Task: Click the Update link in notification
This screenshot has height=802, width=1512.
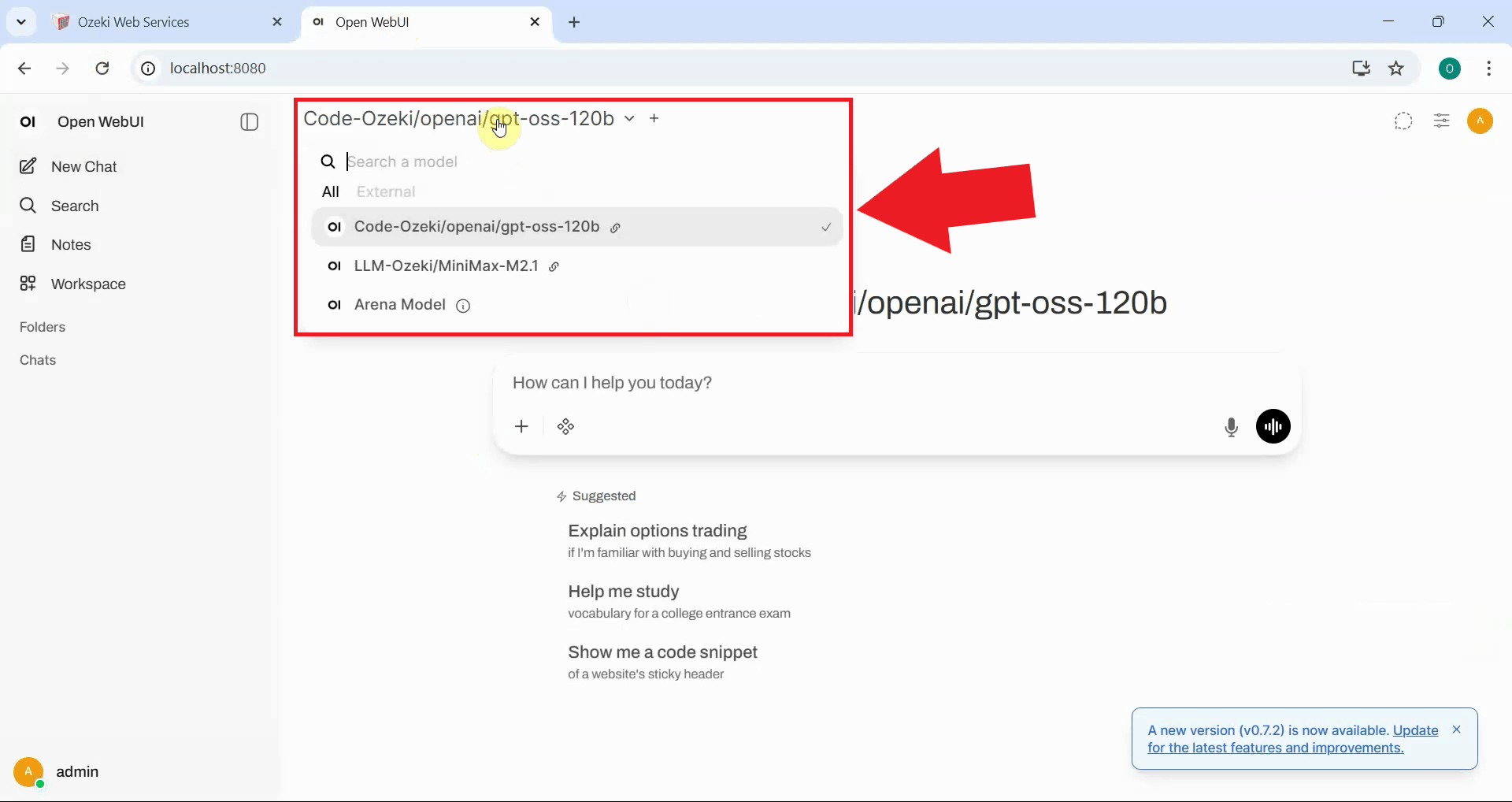Action: [1415, 730]
